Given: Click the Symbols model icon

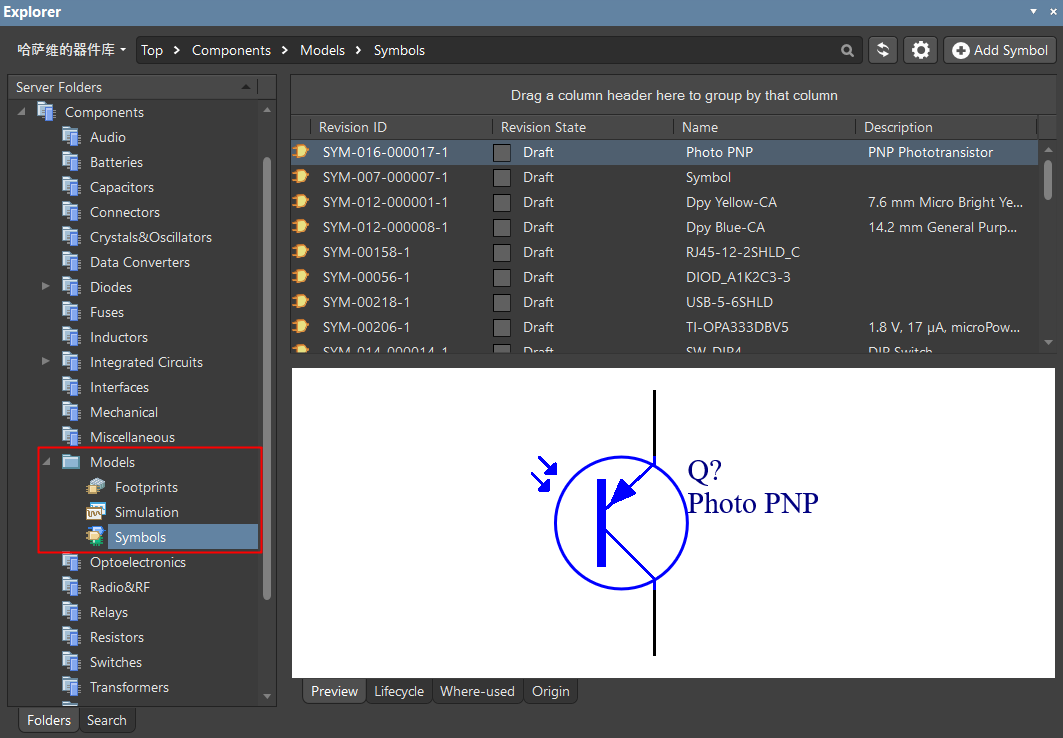Looking at the screenshot, I should pos(96,537).
